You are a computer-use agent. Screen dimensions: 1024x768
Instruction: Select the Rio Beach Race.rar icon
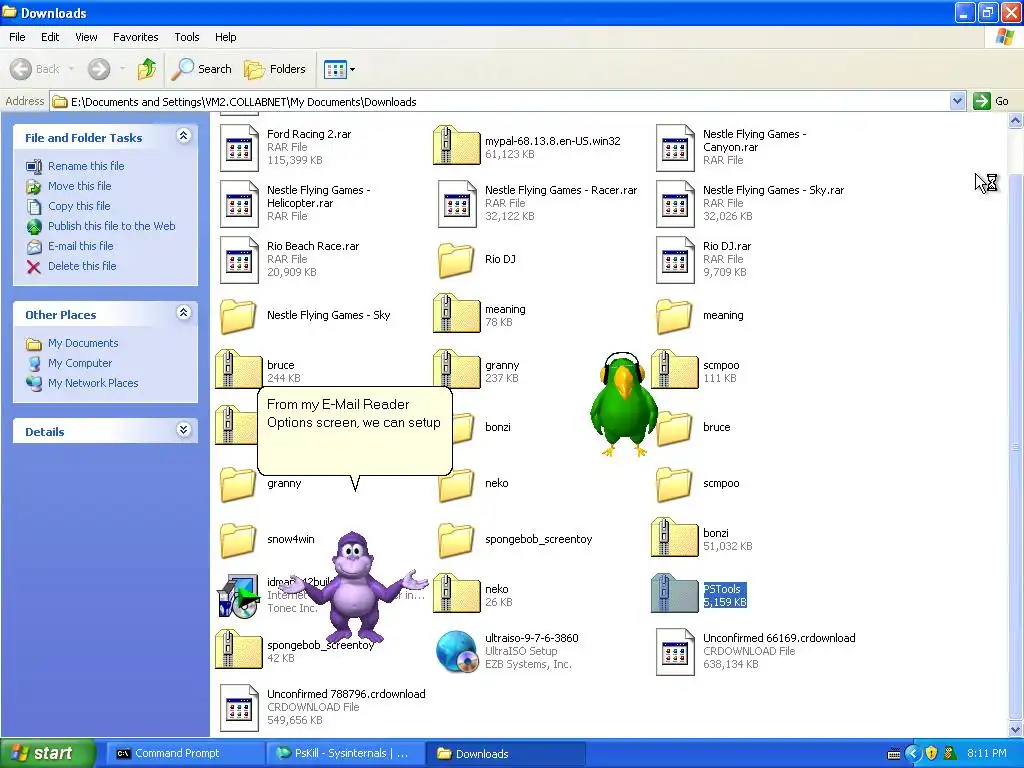(x=239, y=260)
